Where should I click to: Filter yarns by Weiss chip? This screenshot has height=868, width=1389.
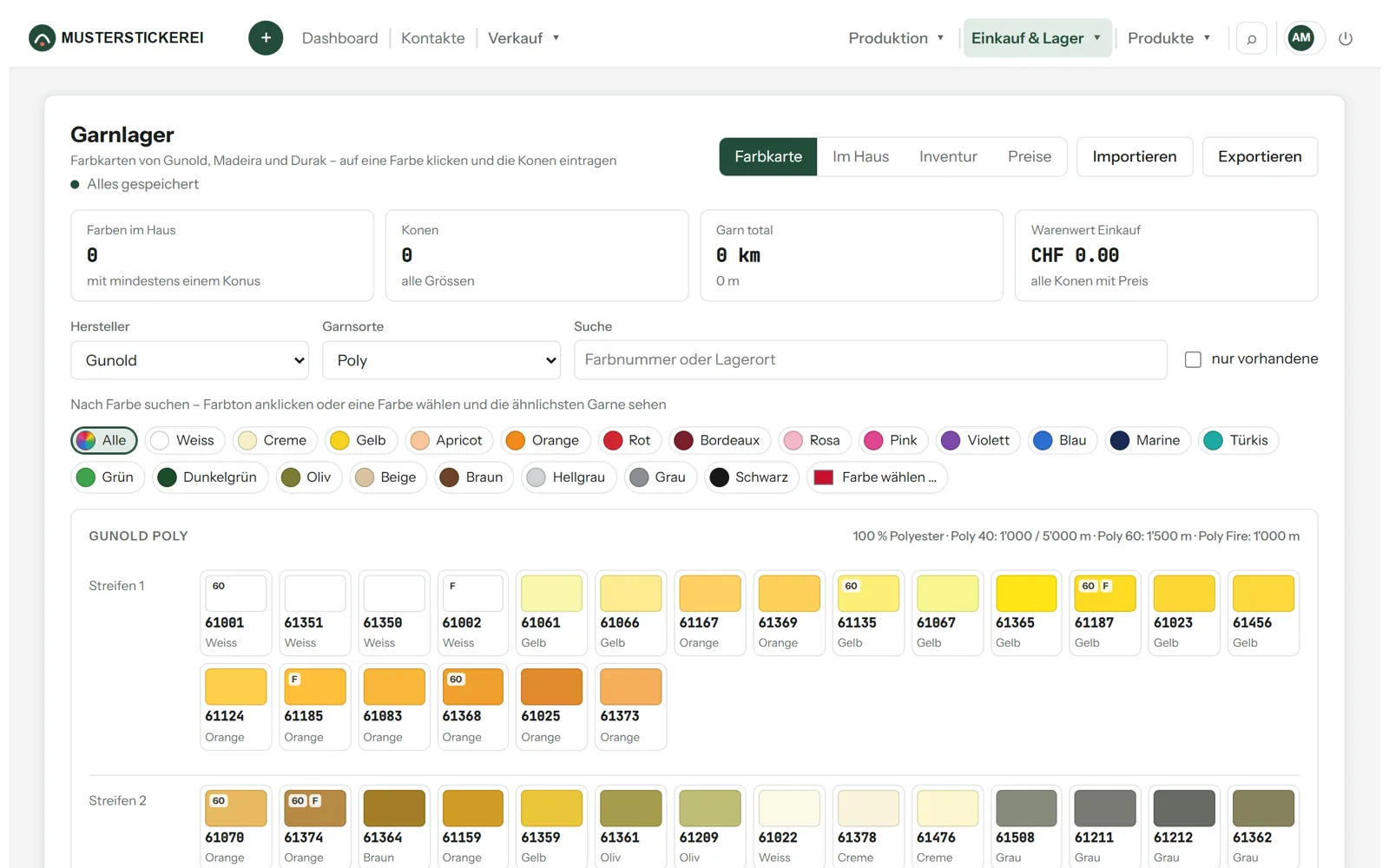tap(185, 440)
